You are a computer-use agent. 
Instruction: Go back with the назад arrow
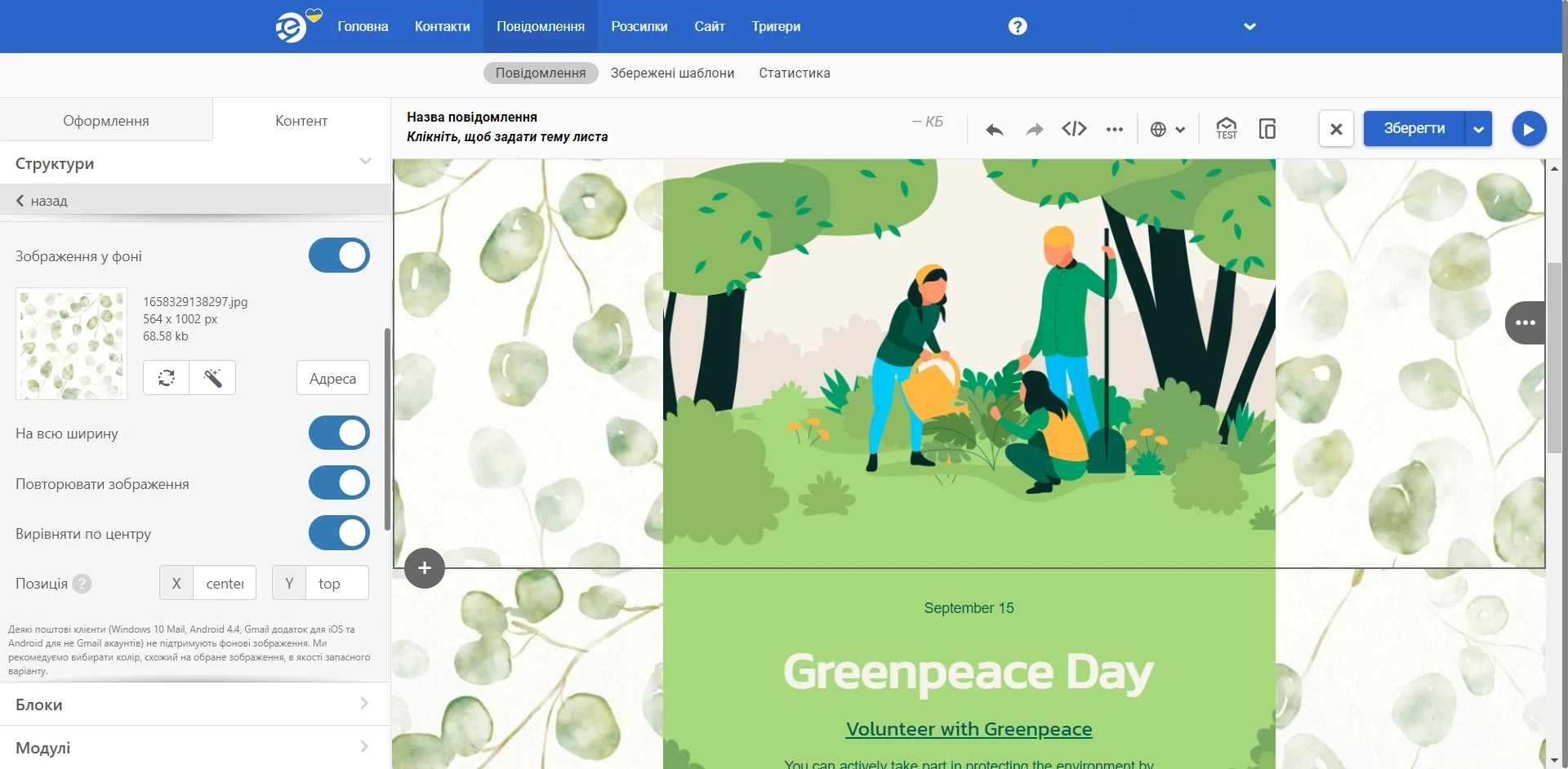tap(42, 200)
